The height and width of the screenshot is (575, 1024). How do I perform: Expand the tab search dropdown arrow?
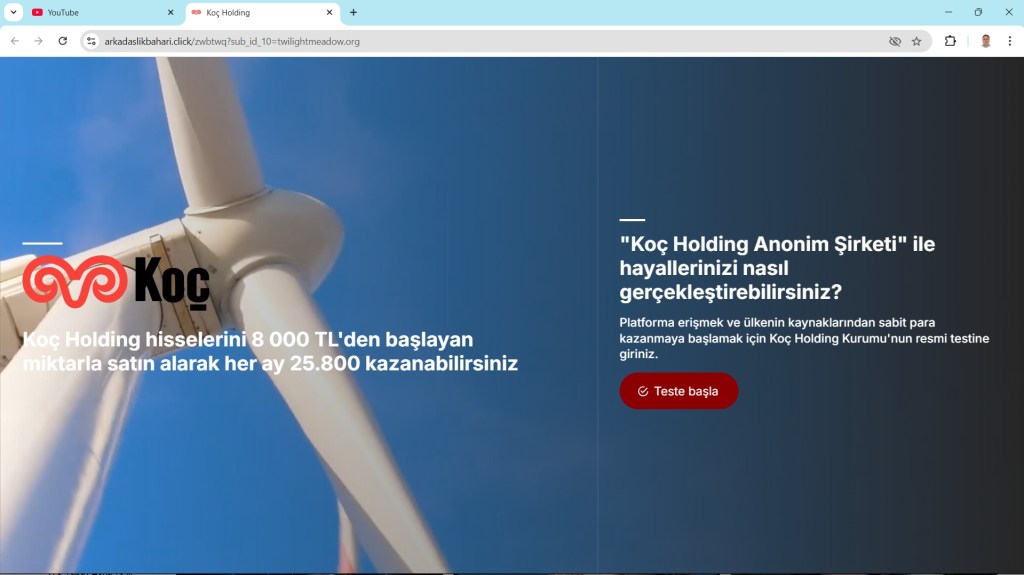(13, 12)
